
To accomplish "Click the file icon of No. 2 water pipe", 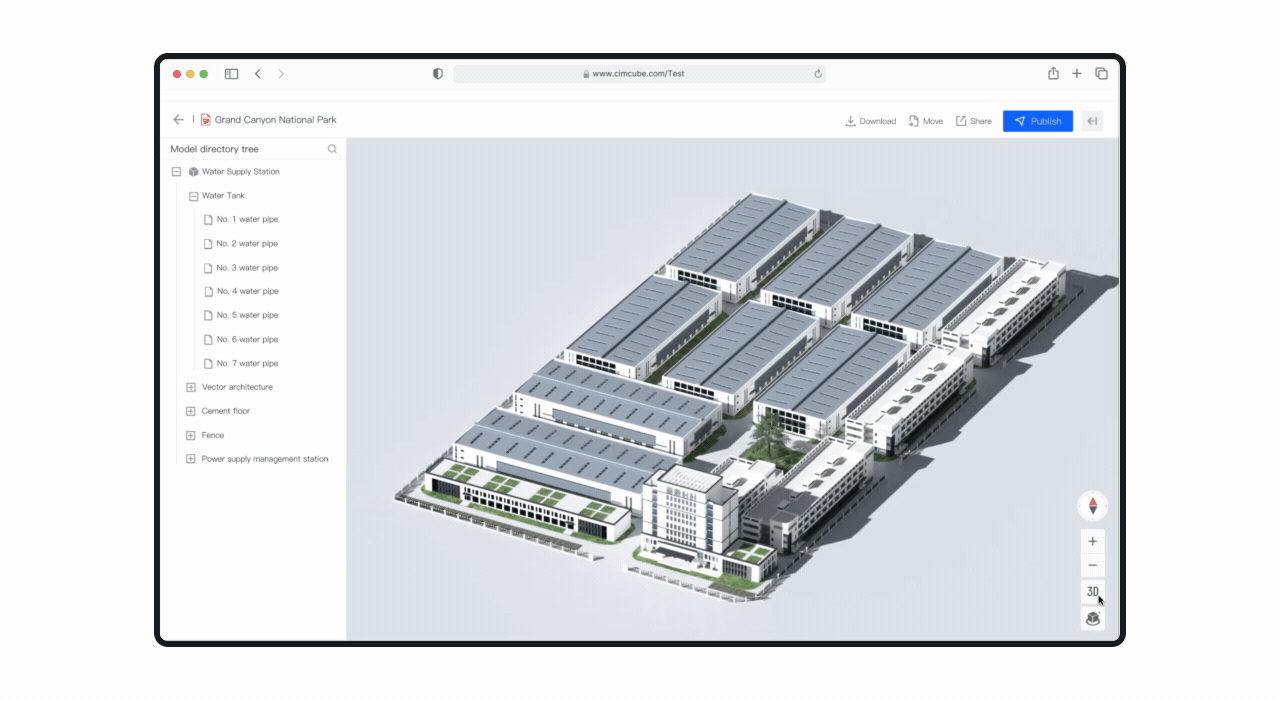I will coord(208,244).
